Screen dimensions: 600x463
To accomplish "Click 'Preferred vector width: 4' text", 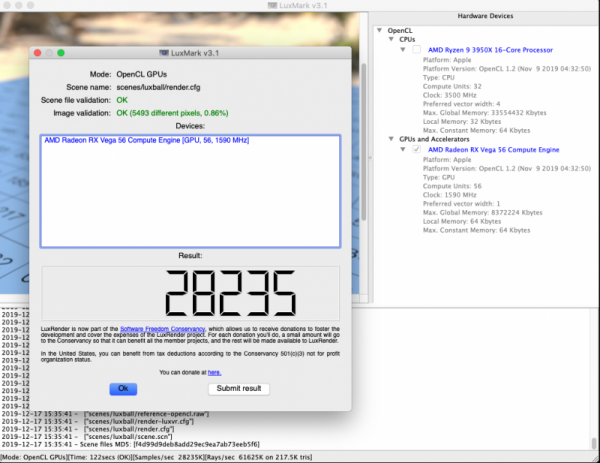I will 461,104.
